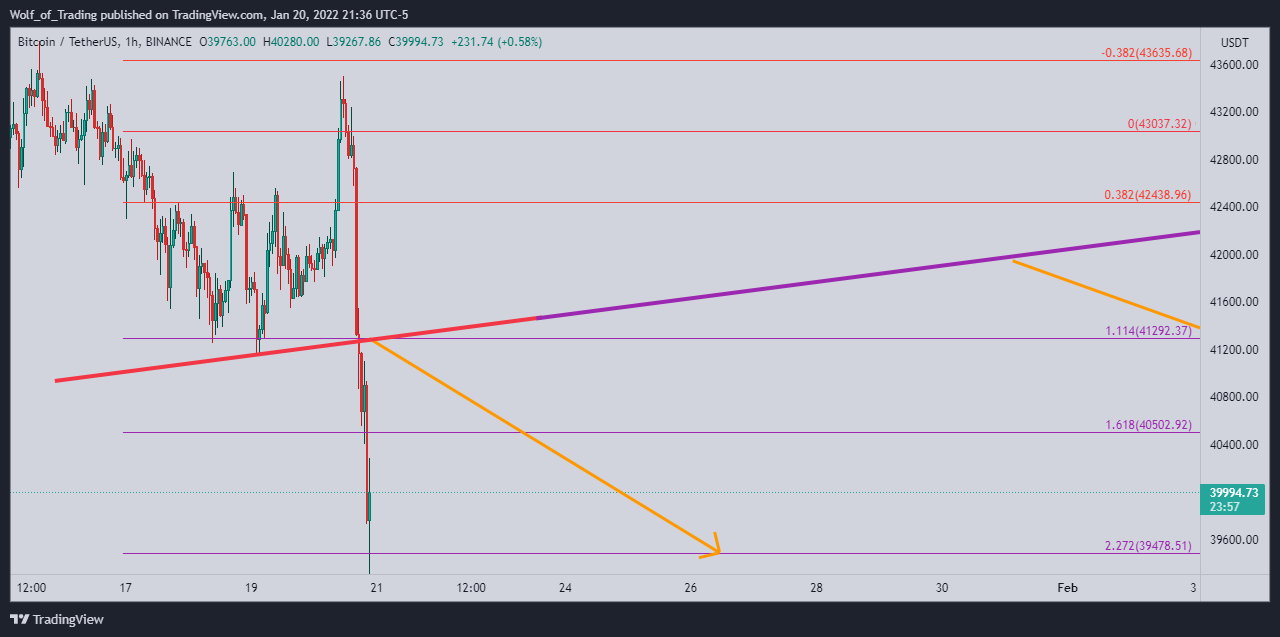Click the 17 date label on time axis
This screenshot has height=637, width=1280.
click(x=126, y=588)
